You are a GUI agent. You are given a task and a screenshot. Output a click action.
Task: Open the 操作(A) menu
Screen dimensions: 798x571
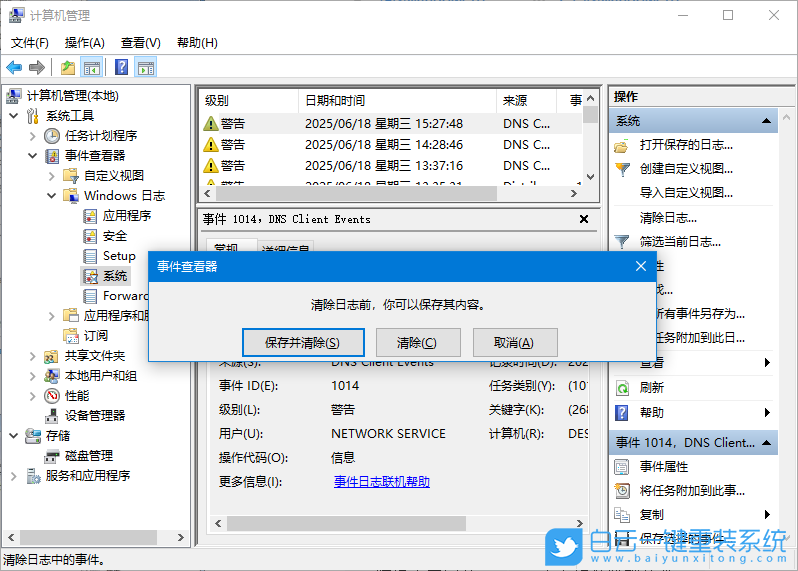point(84,43)
